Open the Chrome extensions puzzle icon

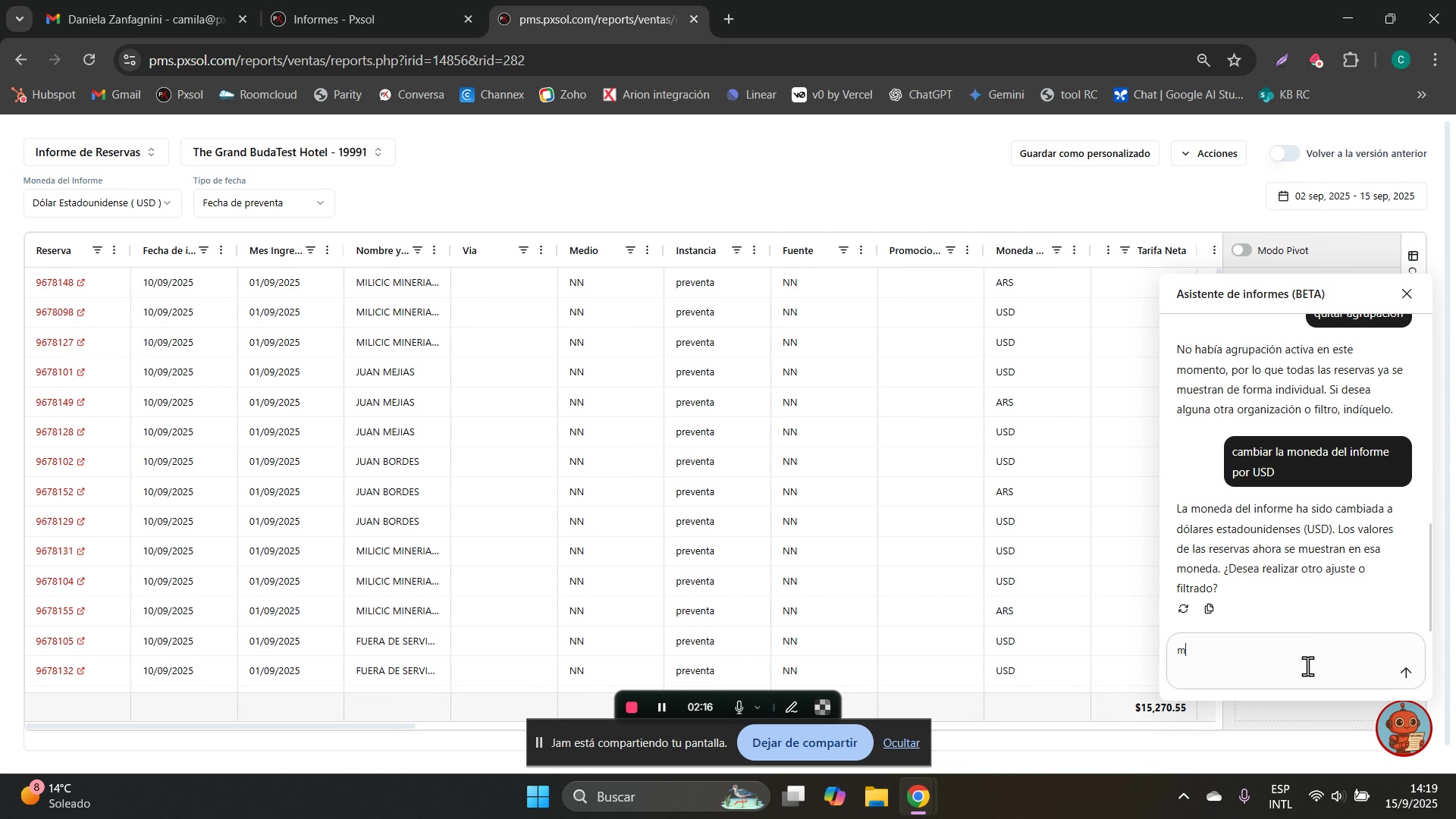click(x=1351, y=60)
